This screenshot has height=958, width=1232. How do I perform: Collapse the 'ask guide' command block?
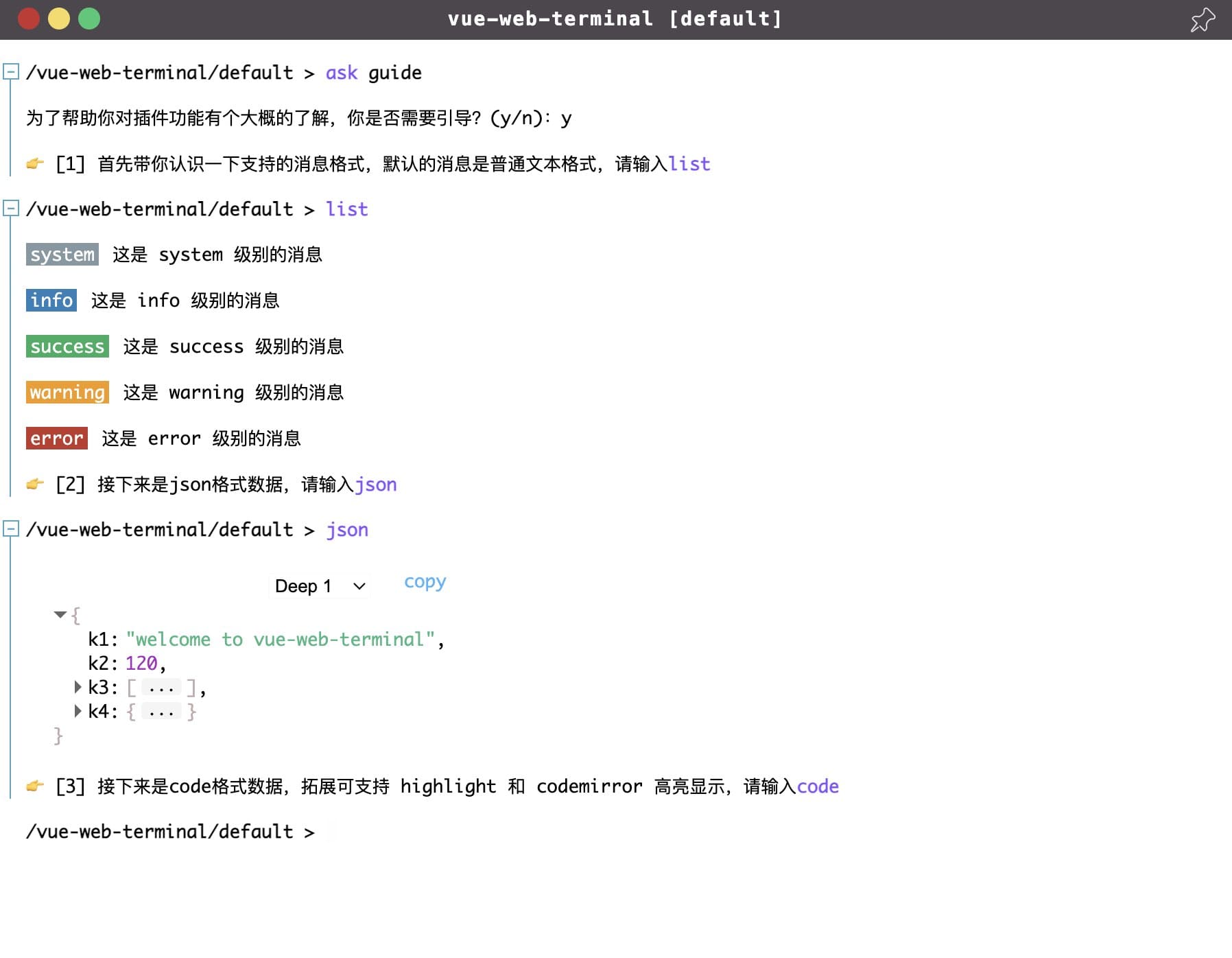coord(10,71)
